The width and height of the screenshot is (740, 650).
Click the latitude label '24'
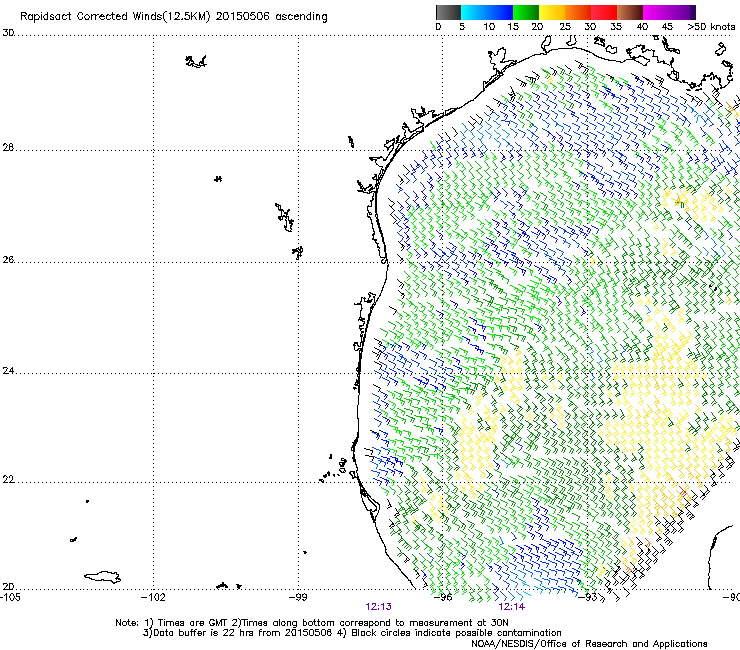tap(8, 371)
